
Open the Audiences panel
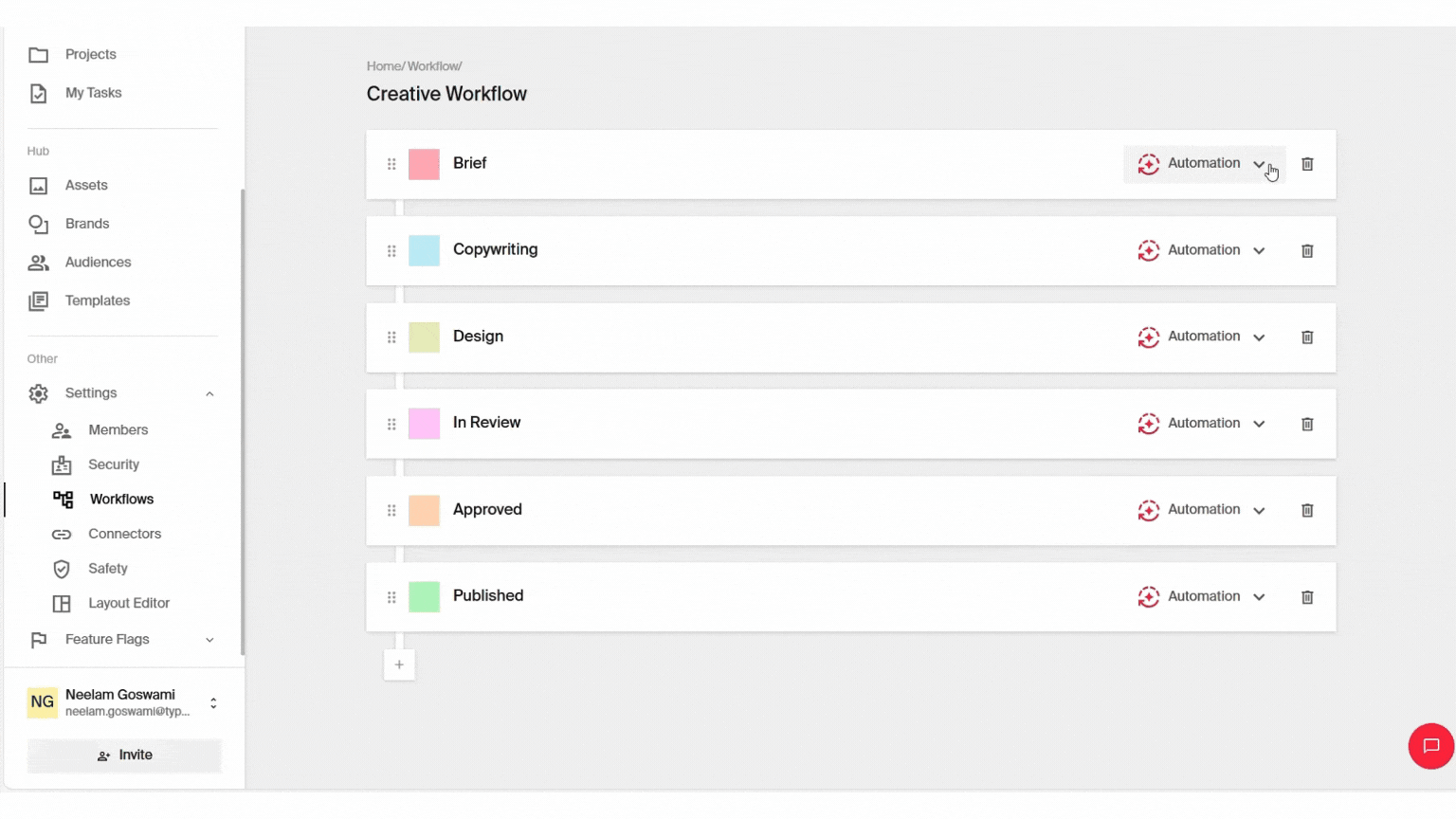click(x=98, y=262)
